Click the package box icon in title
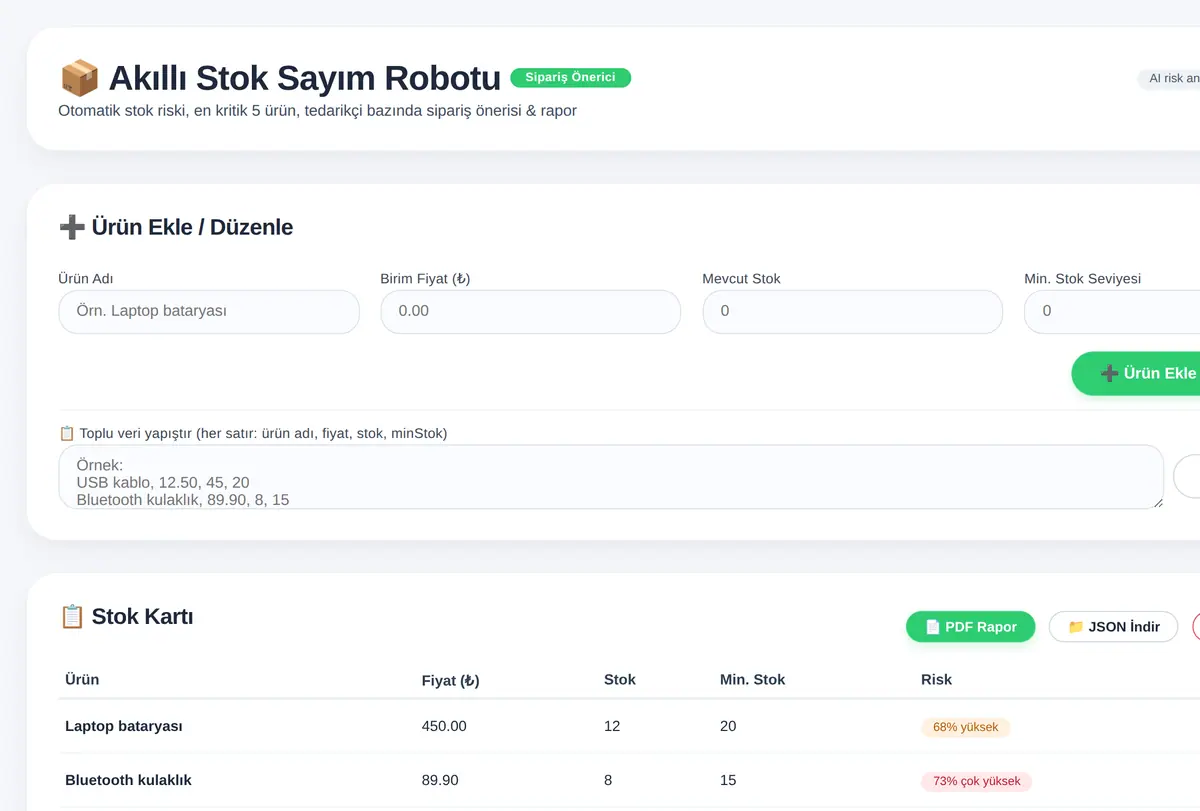This screenshot has height=811, width=1200. click(x=79, y=77)
